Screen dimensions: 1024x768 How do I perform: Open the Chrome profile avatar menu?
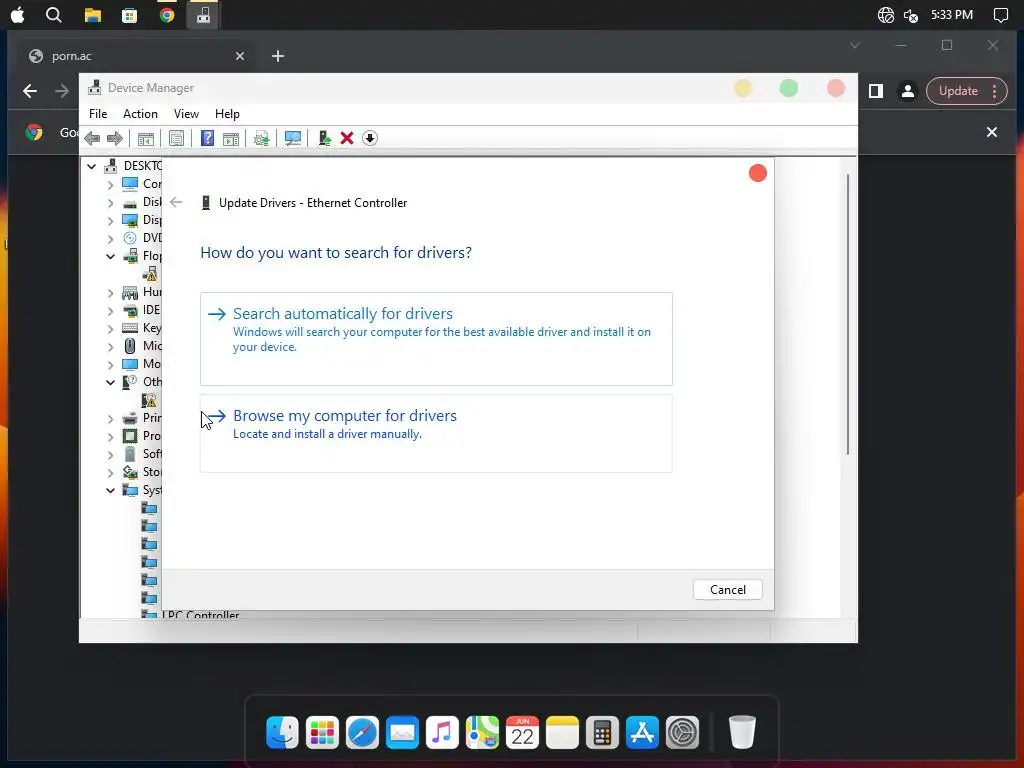(908, 91)
